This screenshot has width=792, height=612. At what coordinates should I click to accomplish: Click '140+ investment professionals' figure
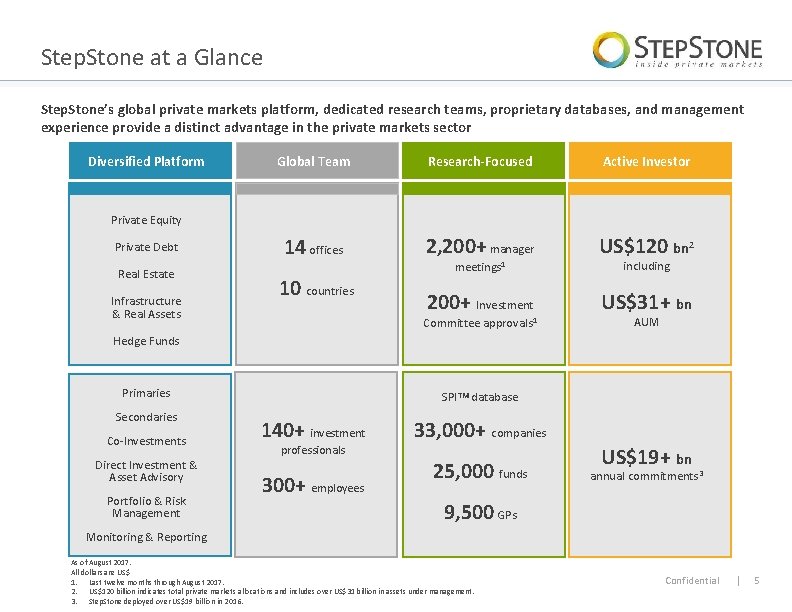point(313,438)
